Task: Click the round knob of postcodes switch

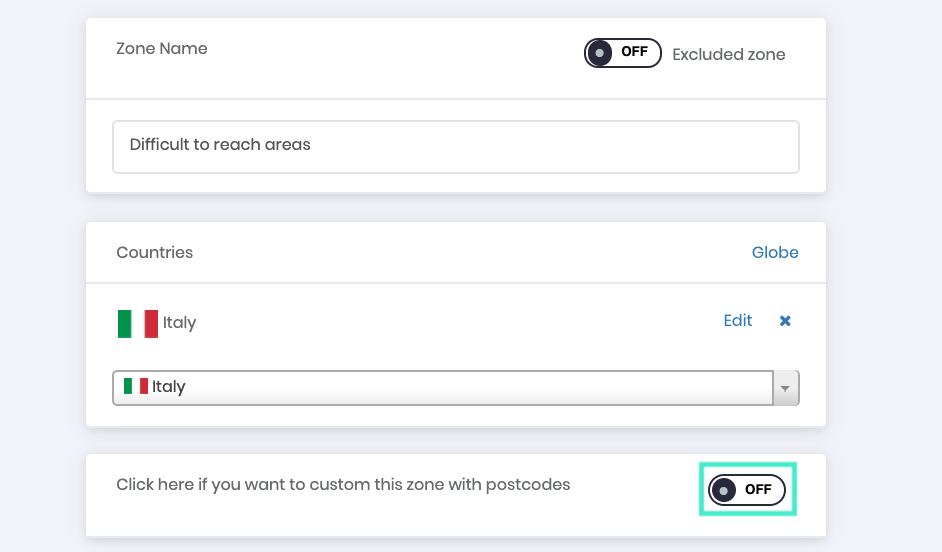Action: 723,490
